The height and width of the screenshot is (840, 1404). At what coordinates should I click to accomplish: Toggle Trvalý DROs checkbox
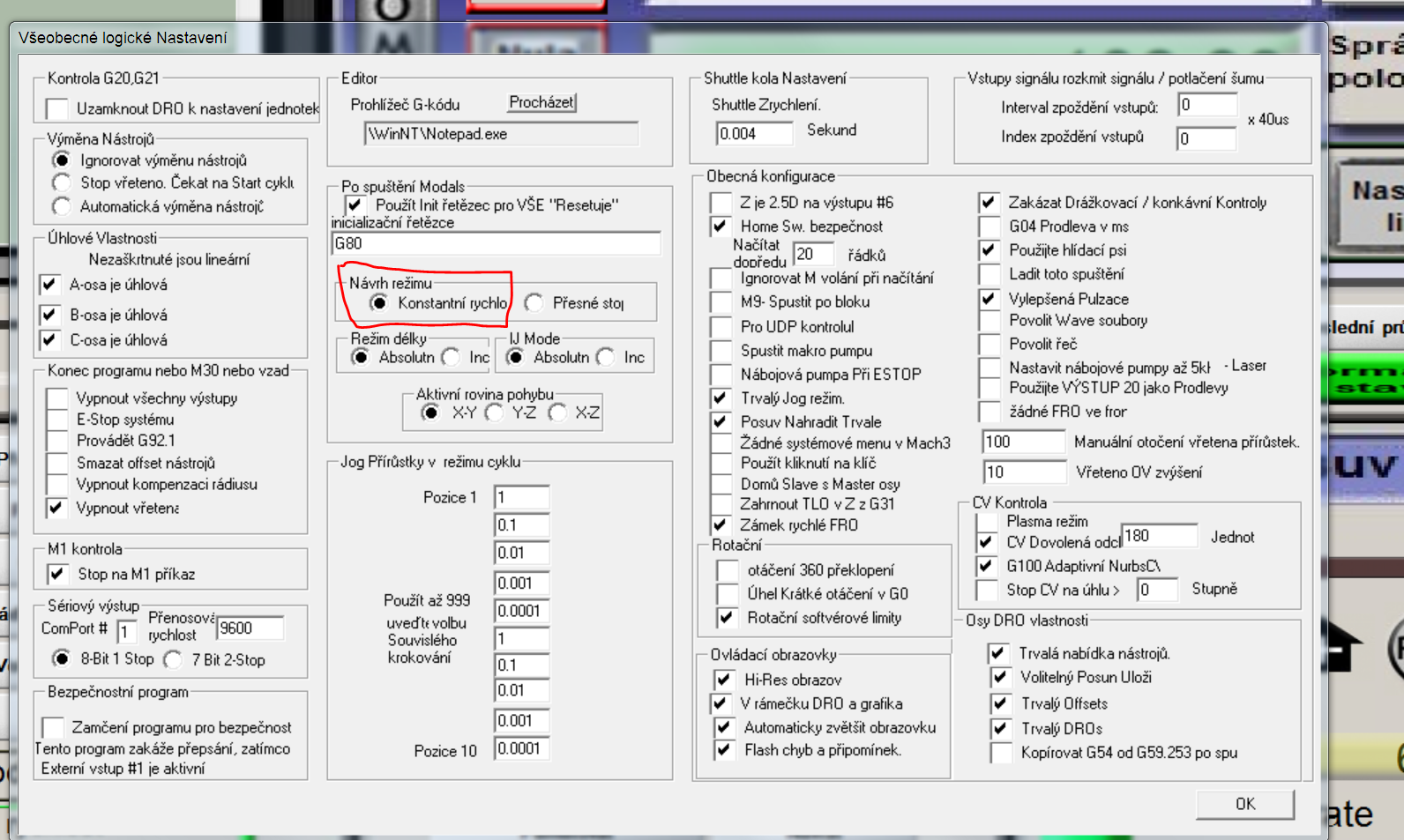[x=1000, y=728]
